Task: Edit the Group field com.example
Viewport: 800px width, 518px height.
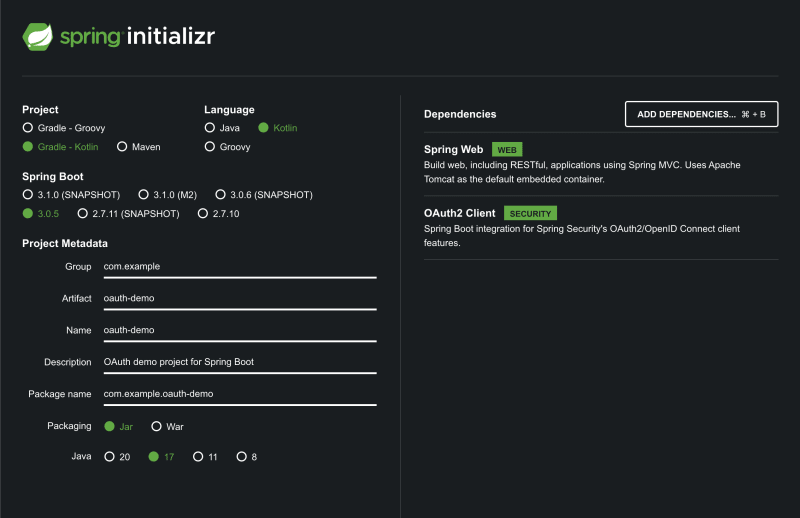Action: pos(240,267)
